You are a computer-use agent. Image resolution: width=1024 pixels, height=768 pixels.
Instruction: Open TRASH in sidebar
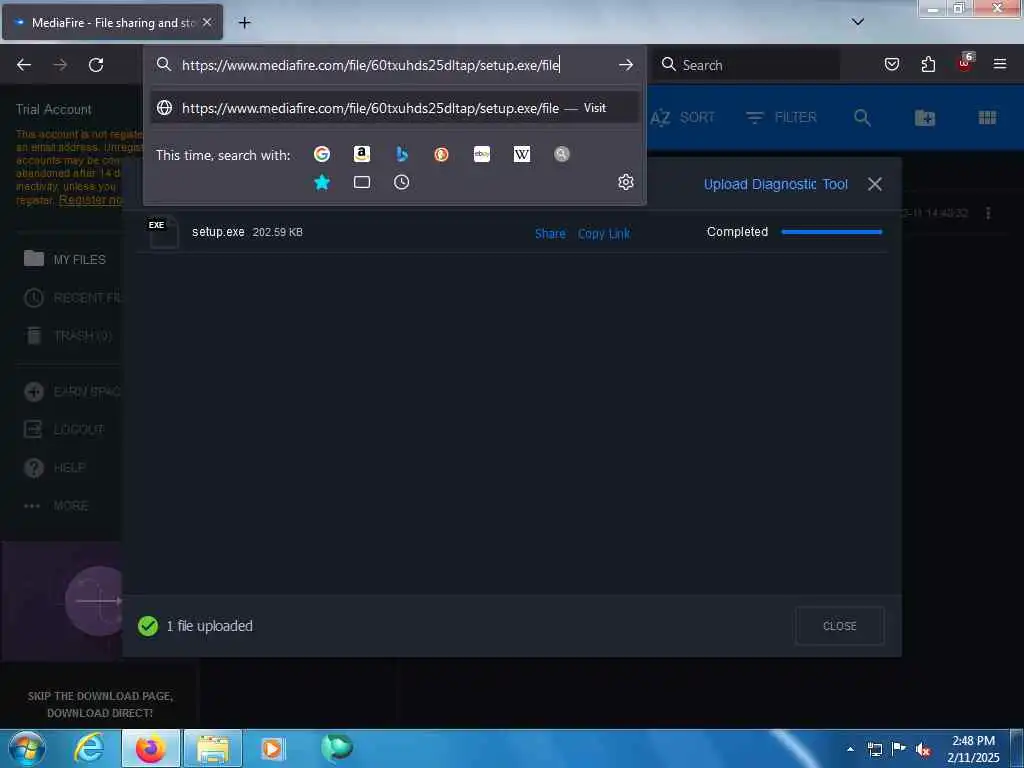coord(68,336)
